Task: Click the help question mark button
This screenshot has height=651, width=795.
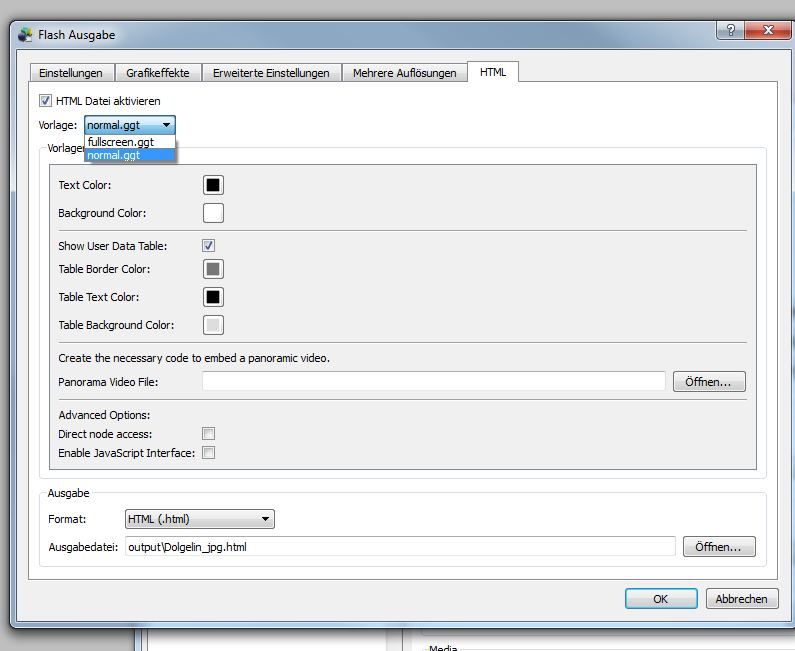Action: coord(729,30)
